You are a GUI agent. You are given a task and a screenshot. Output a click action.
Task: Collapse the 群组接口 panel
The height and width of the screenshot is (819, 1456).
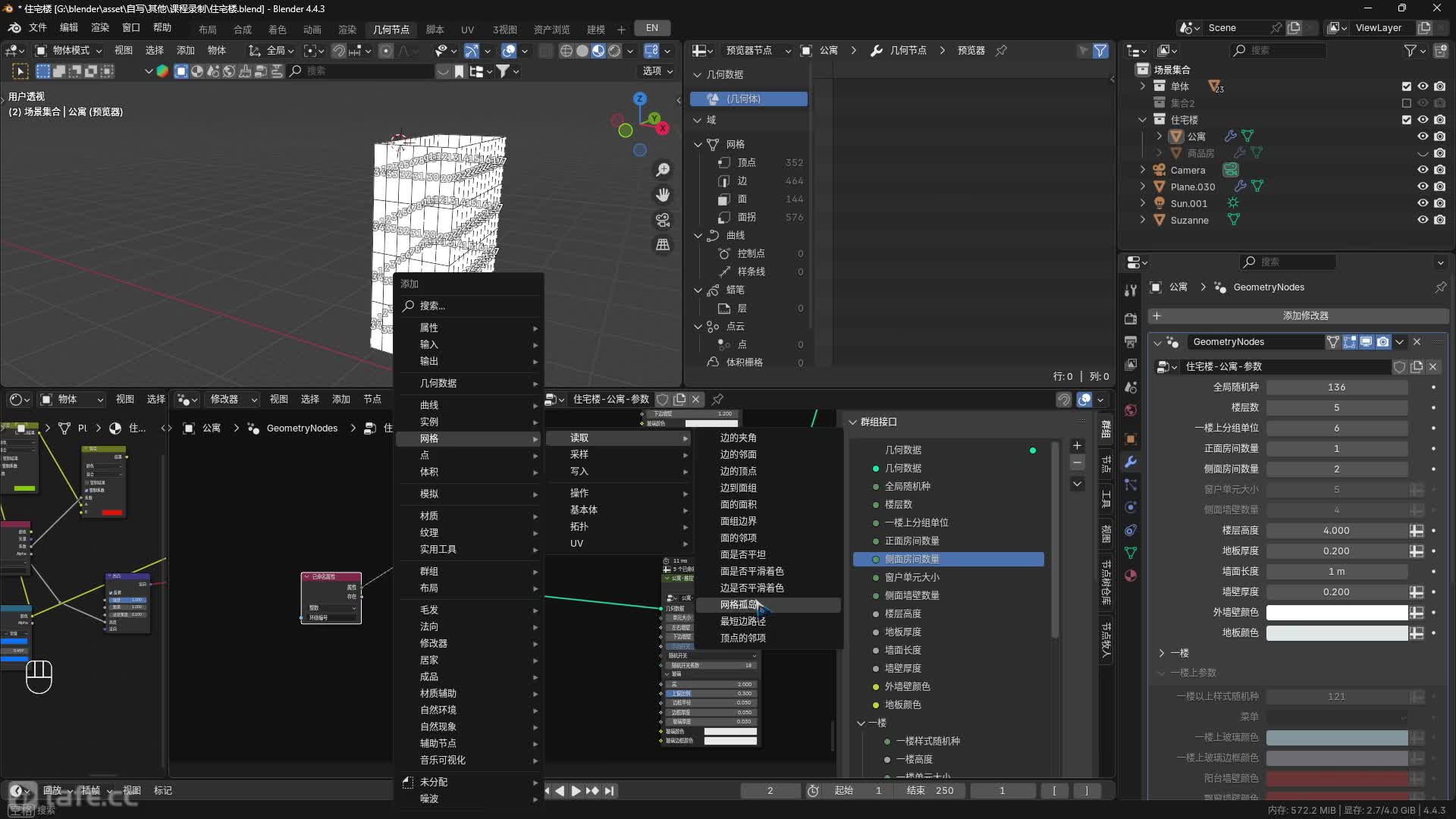tap(852, 422)
